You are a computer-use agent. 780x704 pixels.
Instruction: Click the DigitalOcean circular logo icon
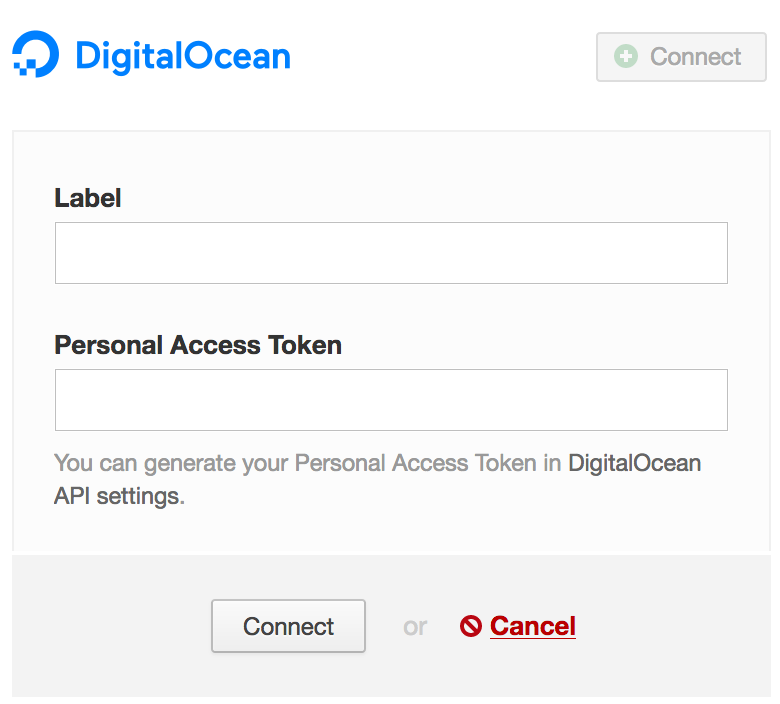click(35, 54)
